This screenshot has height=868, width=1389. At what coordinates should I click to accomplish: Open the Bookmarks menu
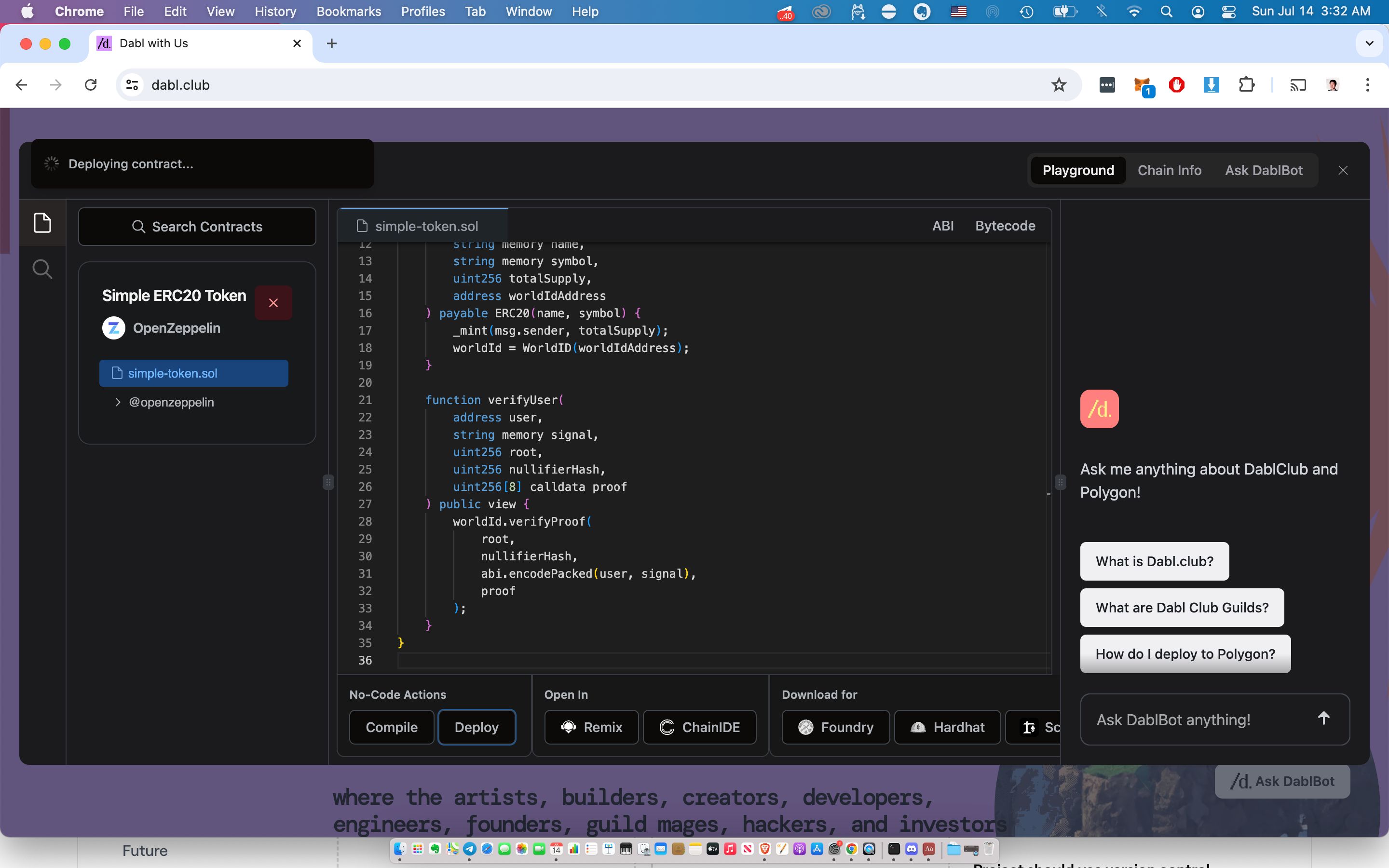pos(349,12)
